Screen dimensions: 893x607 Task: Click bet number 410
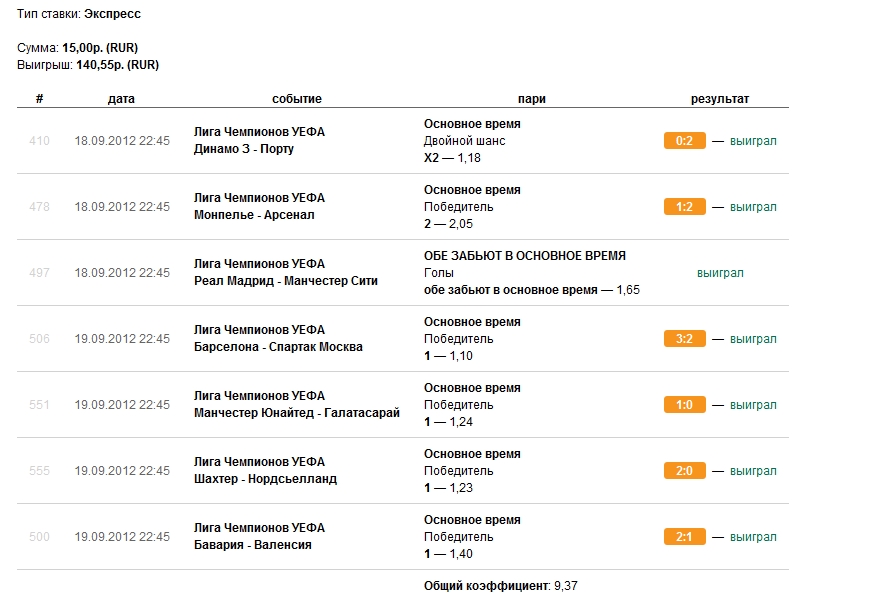[x=39, y=141]
